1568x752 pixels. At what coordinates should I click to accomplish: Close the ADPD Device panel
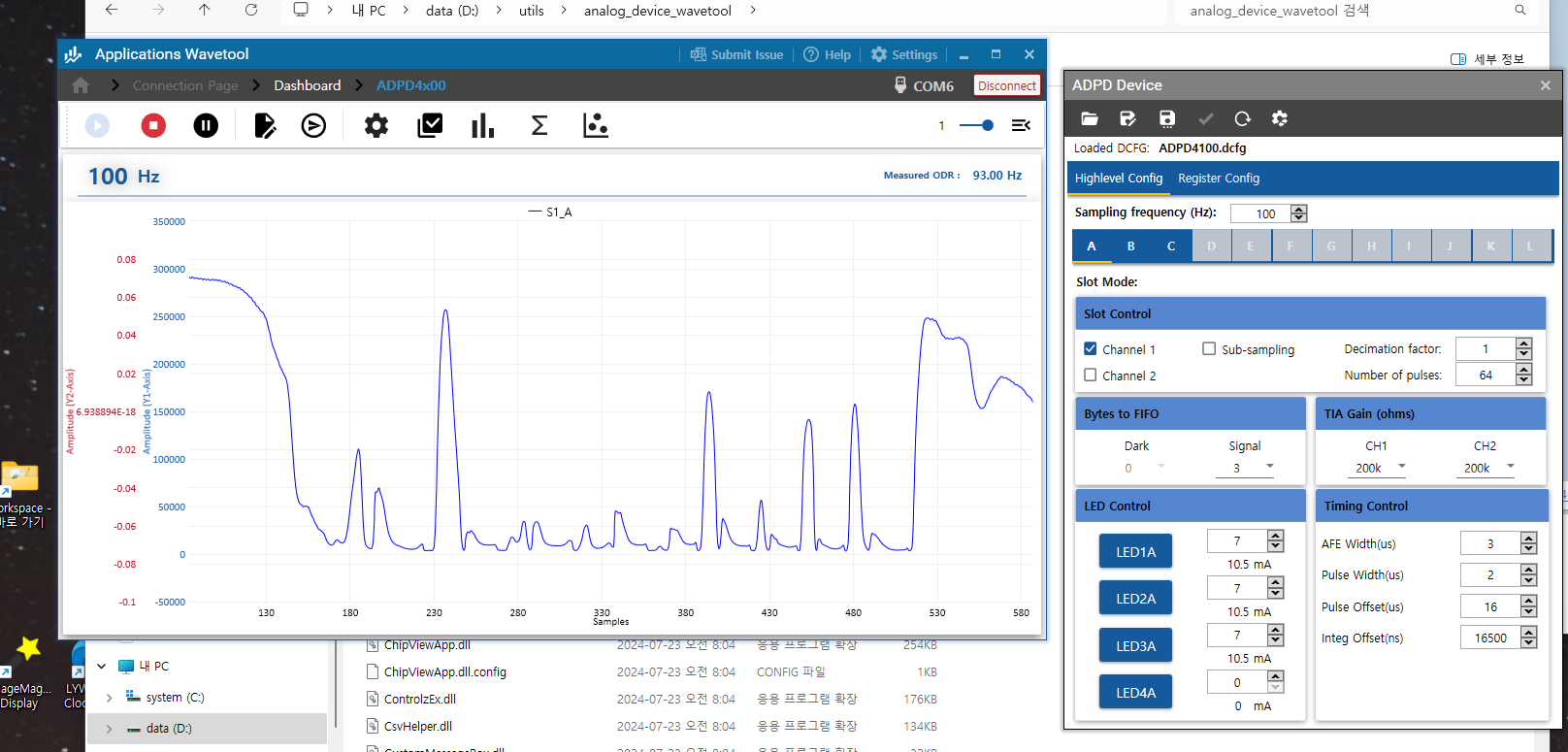point(1545,85)
